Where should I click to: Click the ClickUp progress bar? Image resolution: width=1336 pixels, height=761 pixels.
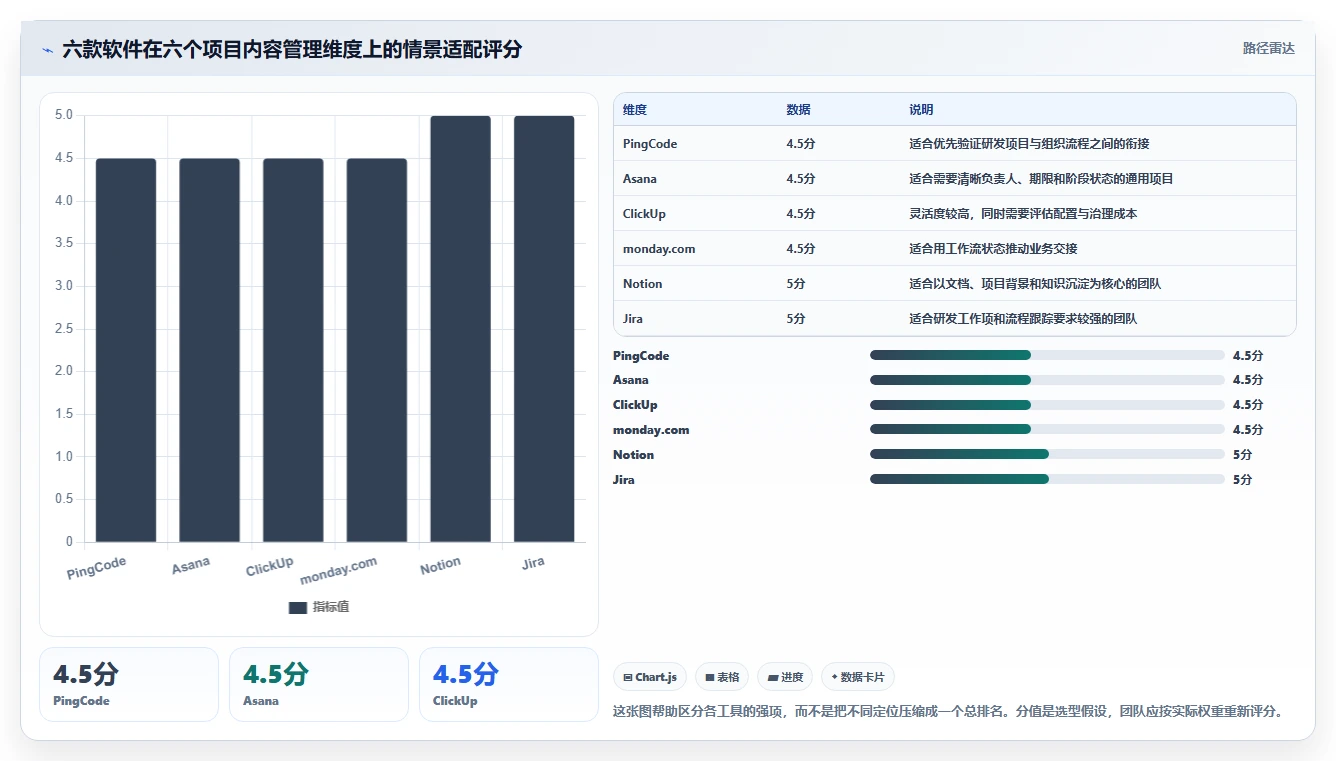[1047, 405]
